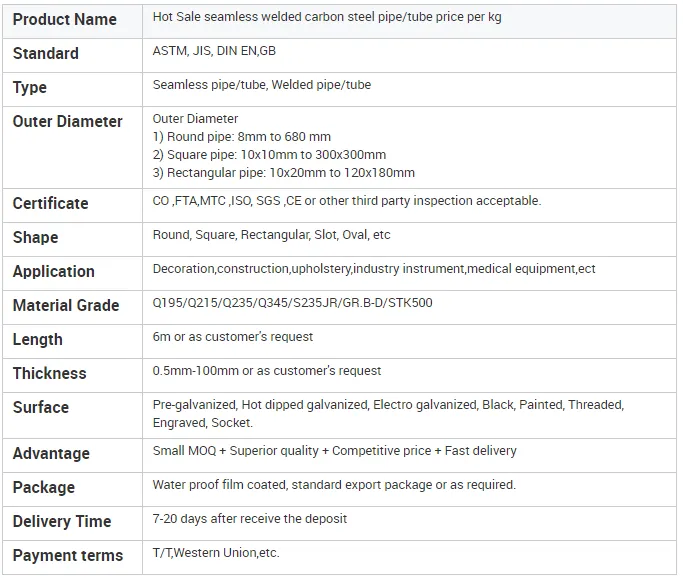This screenshot has width=683, height=578.
Task: Click the Rectangular pipe 10x20mm to 120x180mm line
Action: click(283, 173)
